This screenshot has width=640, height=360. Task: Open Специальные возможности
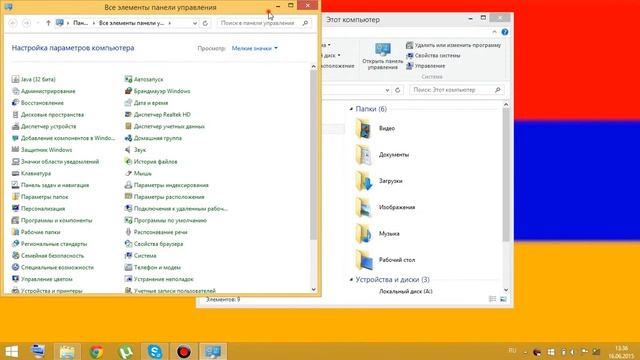53,267
